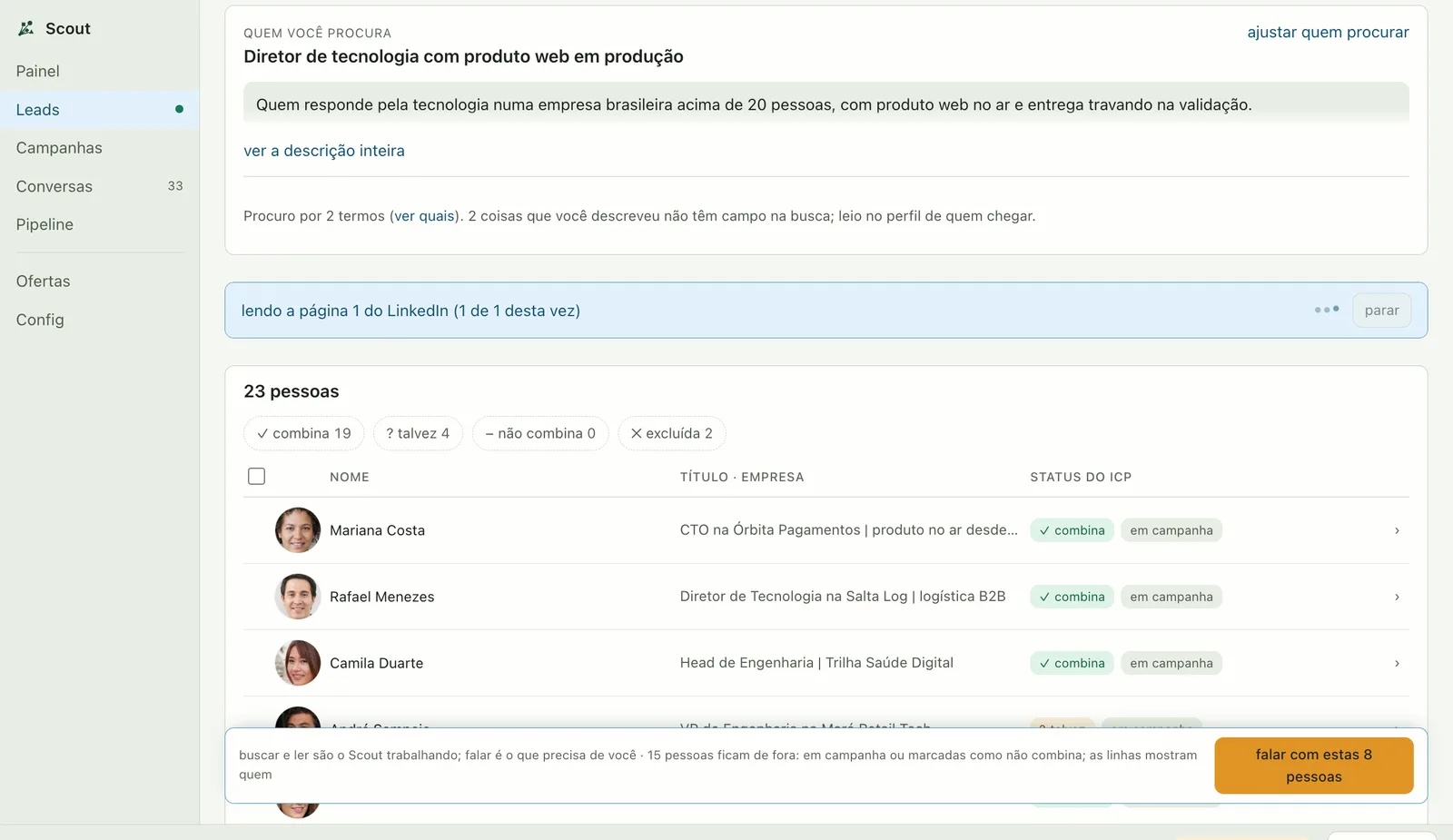Select the name 'Camila Duarte'
The image size is (1453, 840).
tap(376, 663)
